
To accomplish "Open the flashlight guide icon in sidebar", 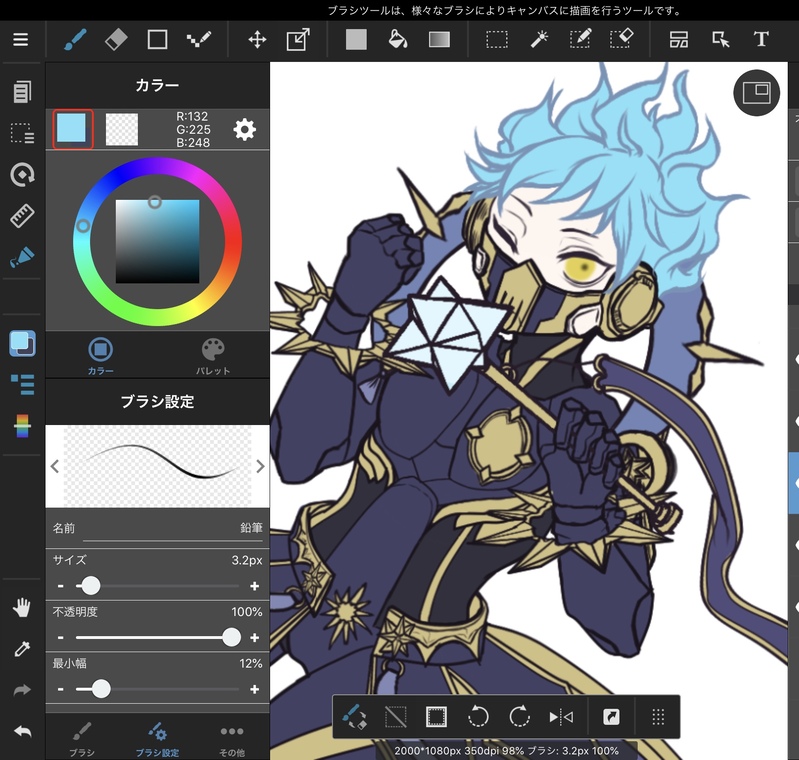I will [22, 257].
